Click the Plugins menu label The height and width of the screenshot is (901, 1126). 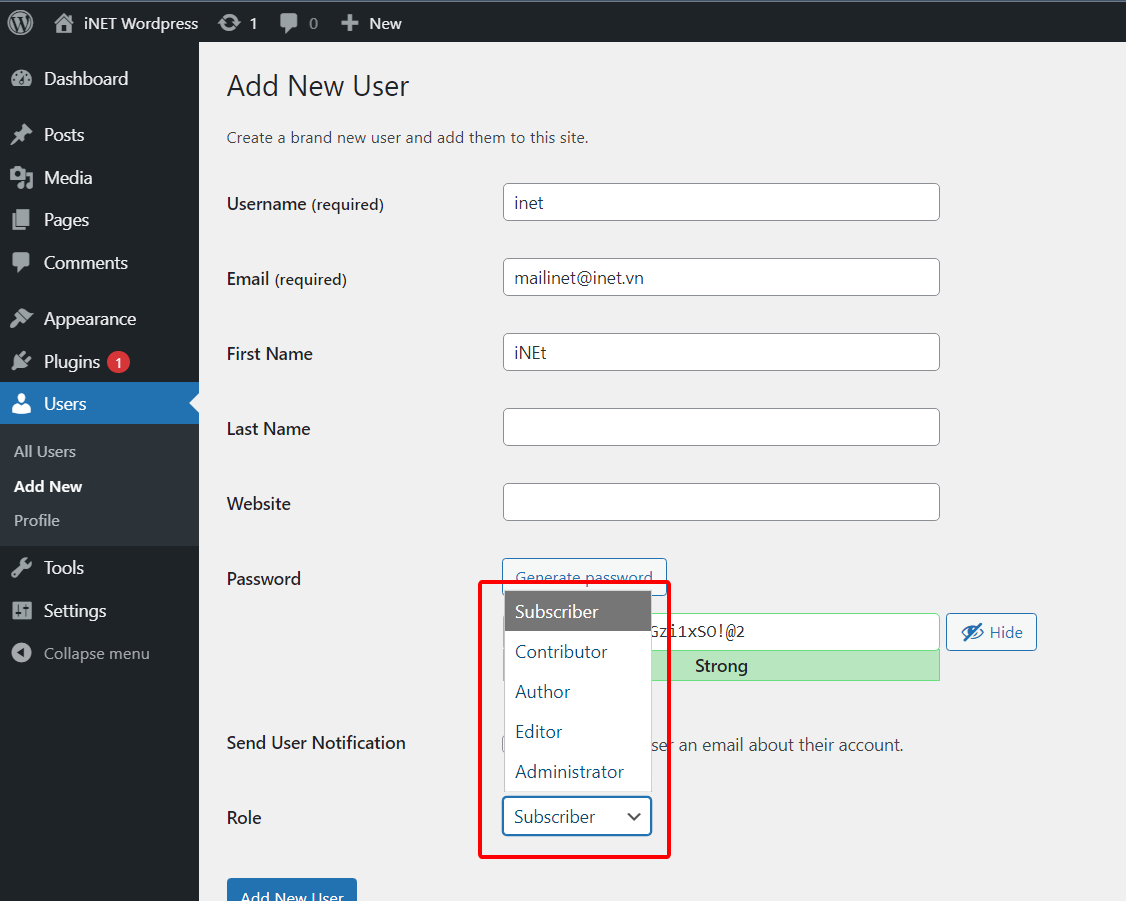tap(72, 362)
